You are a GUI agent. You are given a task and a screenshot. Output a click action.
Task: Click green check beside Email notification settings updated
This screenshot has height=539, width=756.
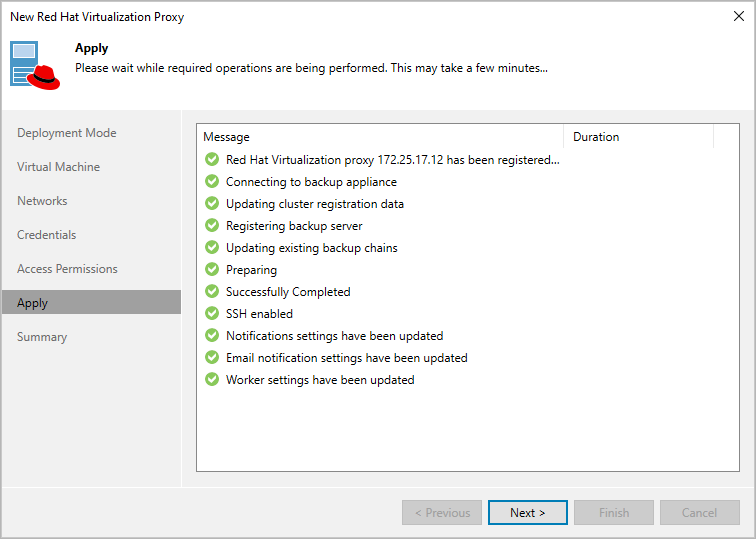[x=212, y=357]
